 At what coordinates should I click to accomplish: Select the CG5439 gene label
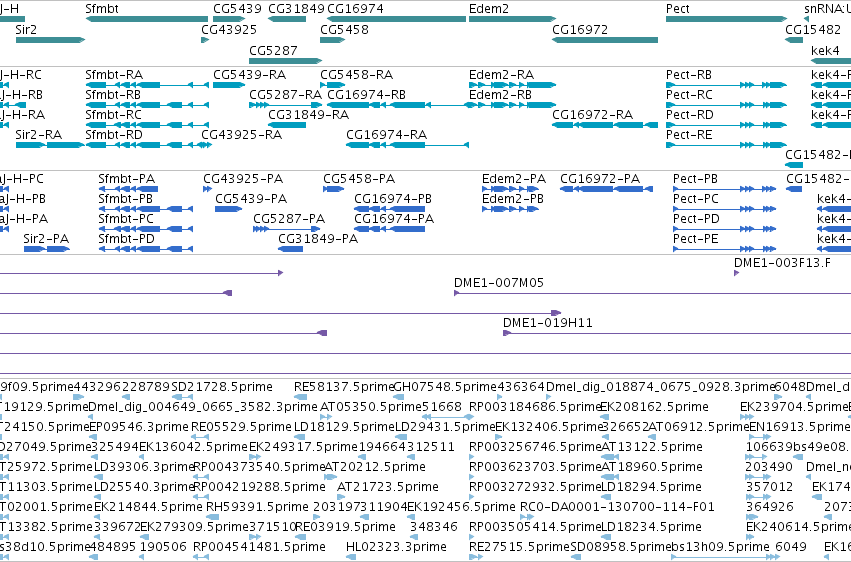pyautogui.click(x=237, y=9)
